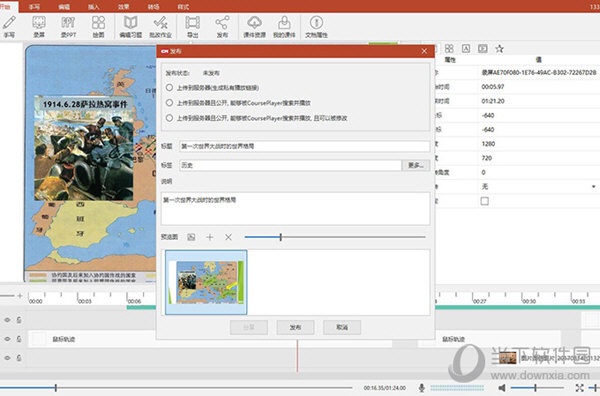Open the 编辑 ribbon tab

tap(64, 7)
